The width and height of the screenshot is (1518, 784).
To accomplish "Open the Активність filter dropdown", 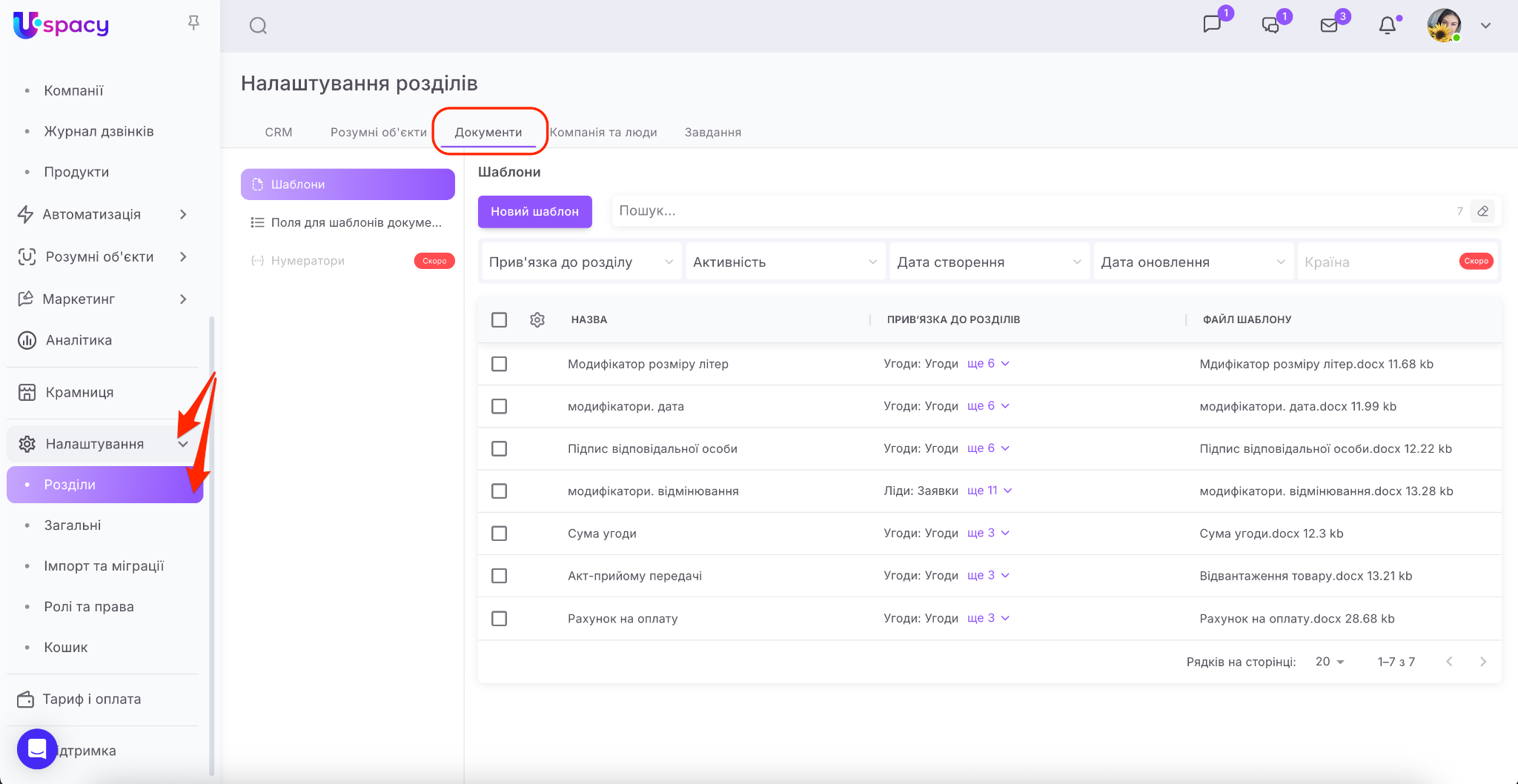I will pos(785,262).
